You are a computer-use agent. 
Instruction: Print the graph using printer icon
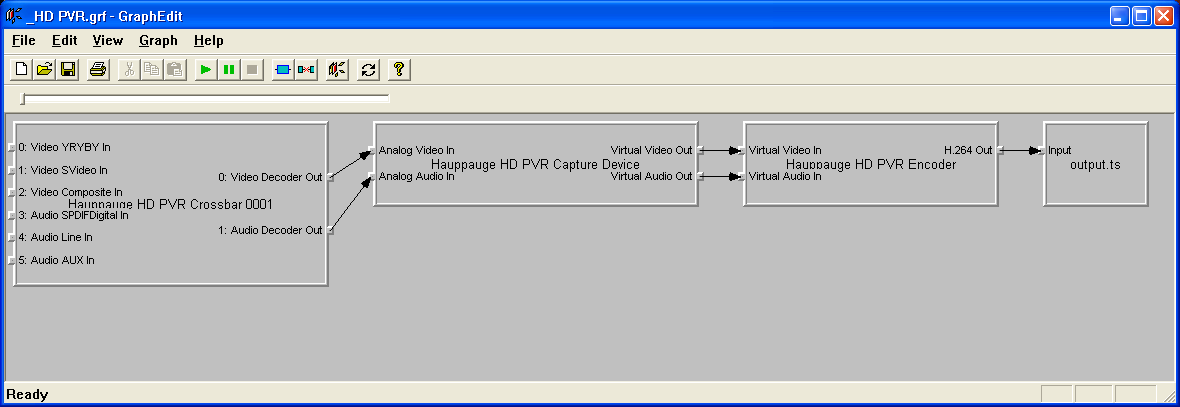98,70
